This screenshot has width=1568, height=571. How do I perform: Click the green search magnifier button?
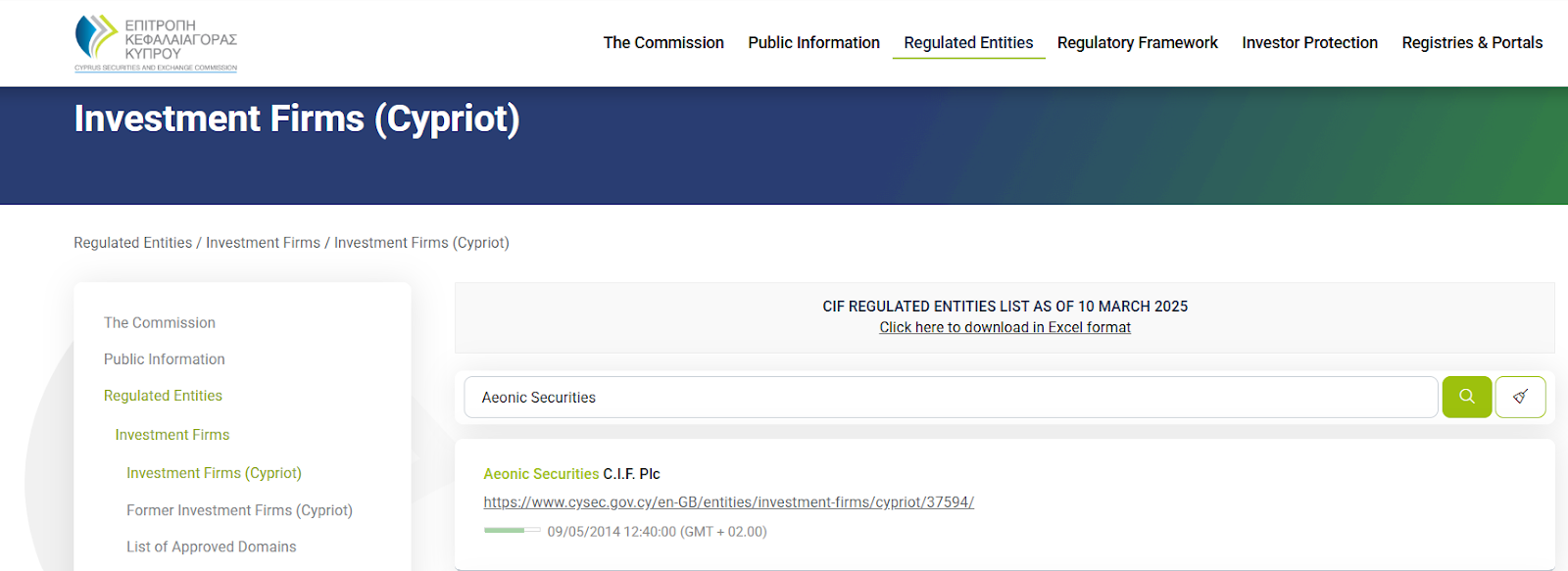[x=1466, y=397]
